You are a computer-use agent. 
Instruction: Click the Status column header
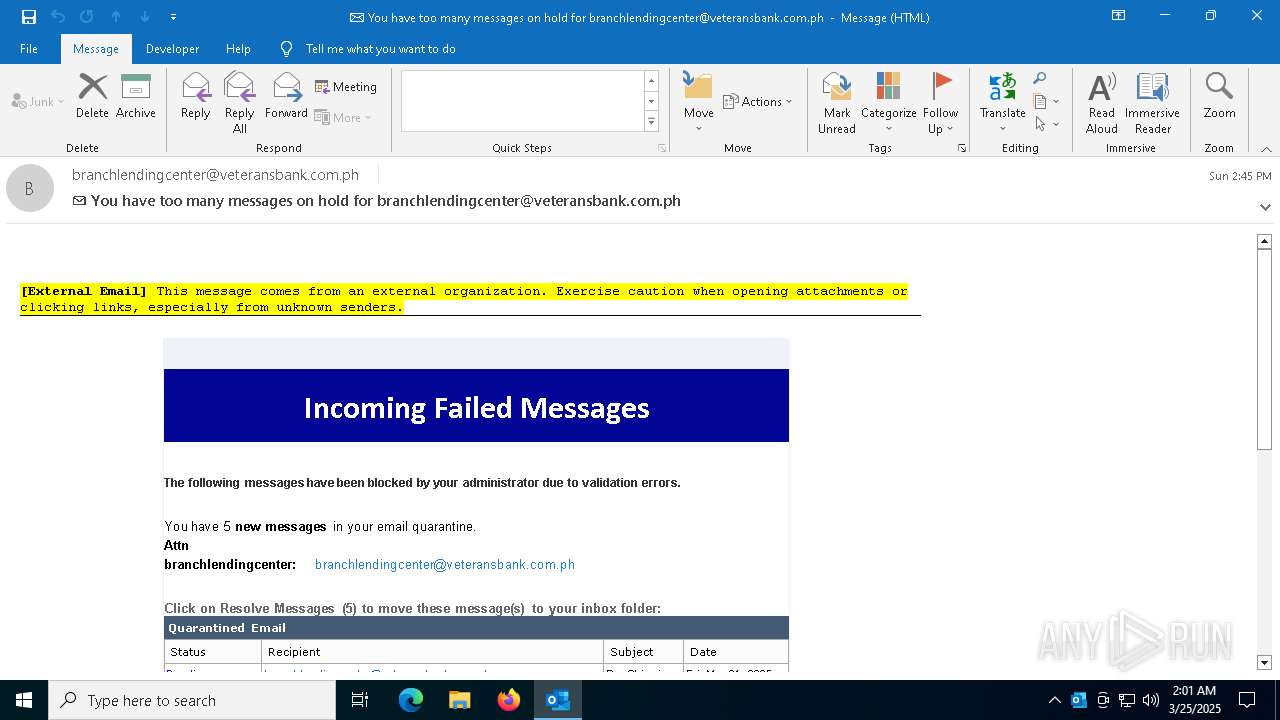tap(213, 652)
